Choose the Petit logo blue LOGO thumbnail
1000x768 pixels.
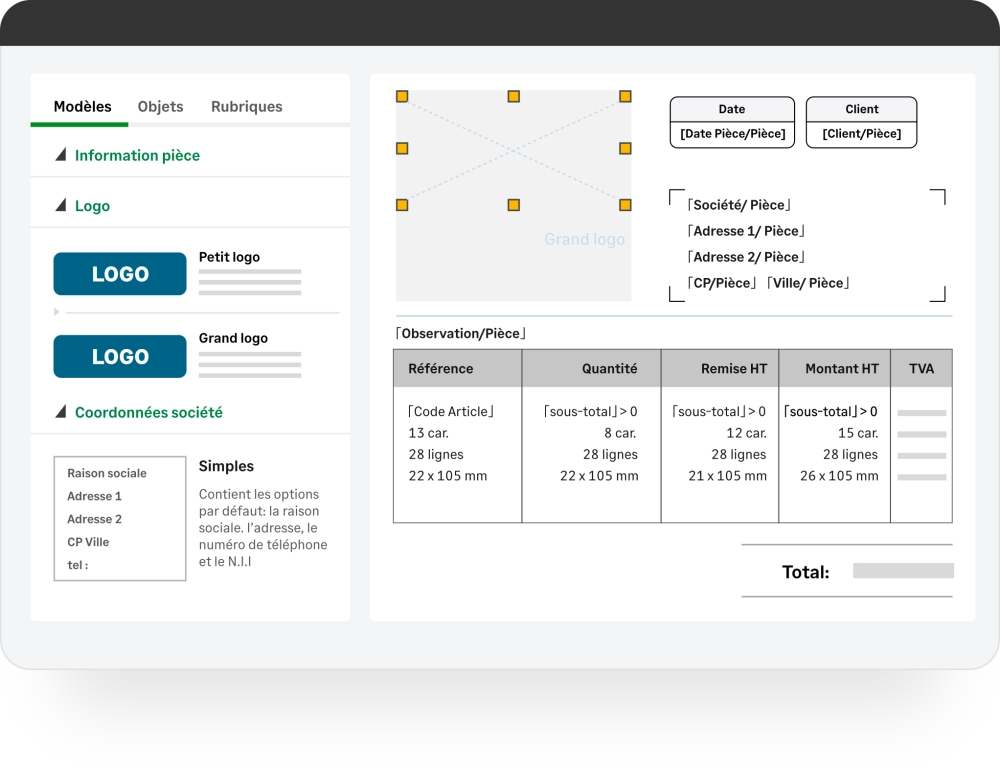tap(120, 274)
